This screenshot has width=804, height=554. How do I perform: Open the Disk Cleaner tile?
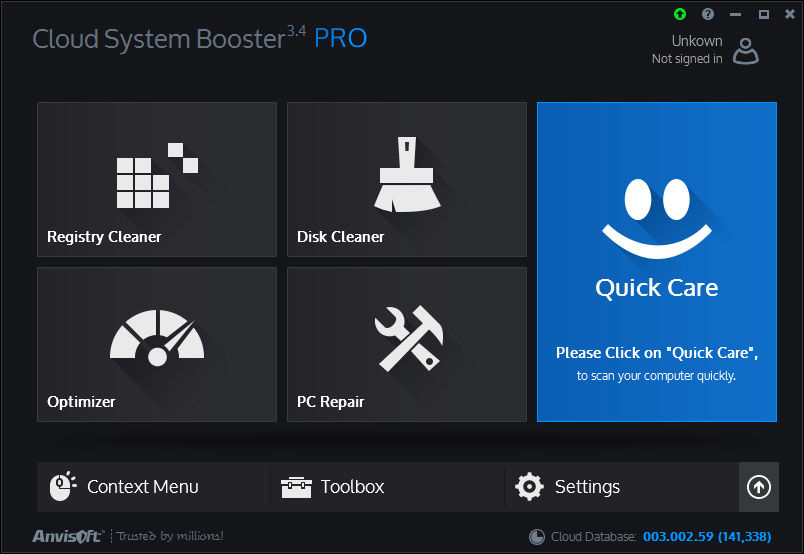click(407, 180)
